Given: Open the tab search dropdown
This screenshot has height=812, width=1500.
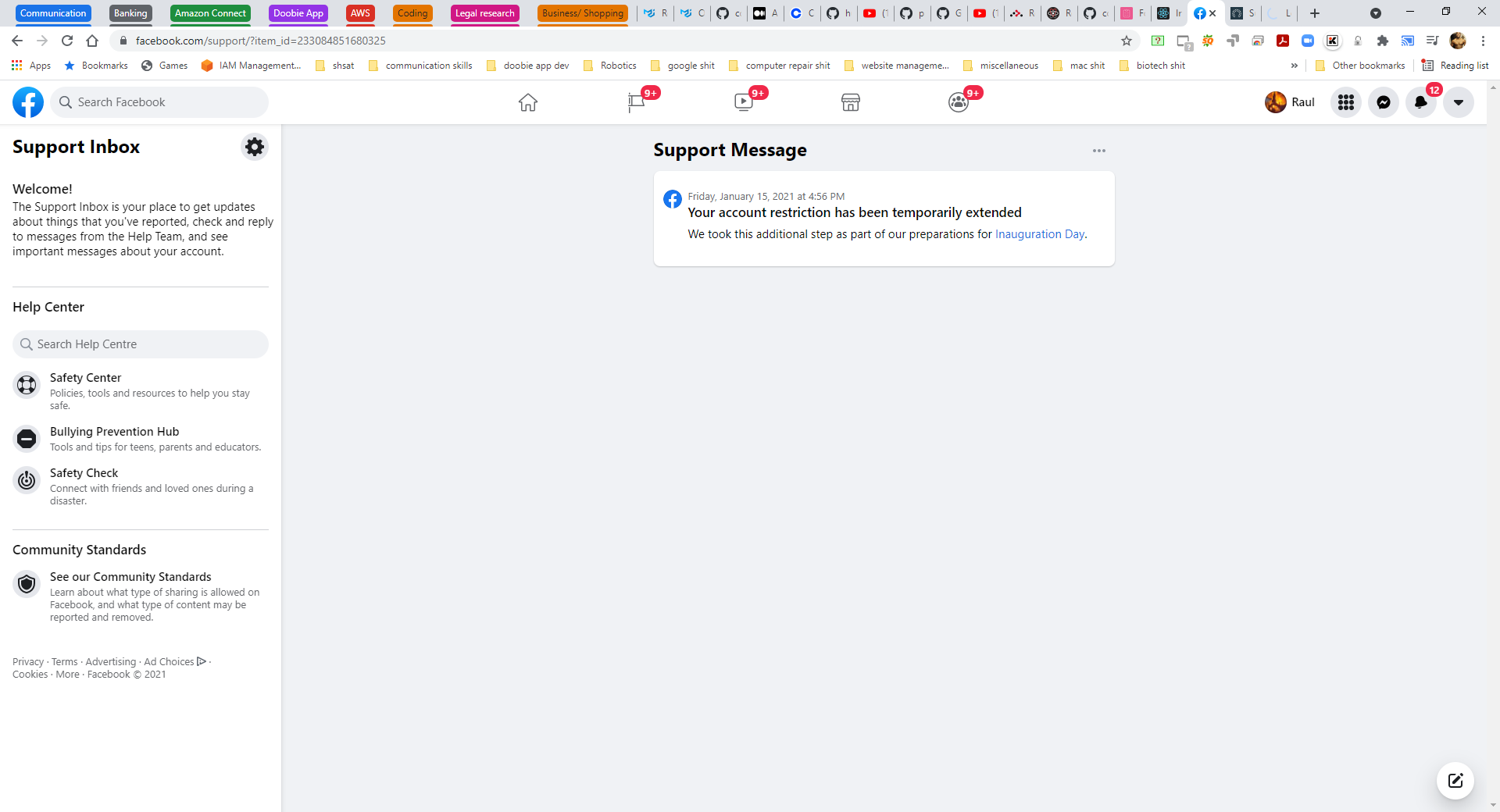Looking at the screenshot, I should pyautogui.click(x=1376, y=13).
